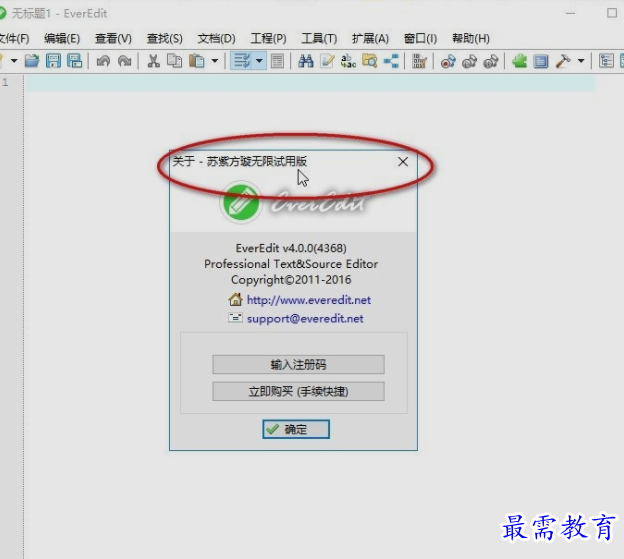The height and width of the screenshot is (559, 624).
Task: Redo the last undone edit
Action: pyautogui.click(x=125, y=61)
